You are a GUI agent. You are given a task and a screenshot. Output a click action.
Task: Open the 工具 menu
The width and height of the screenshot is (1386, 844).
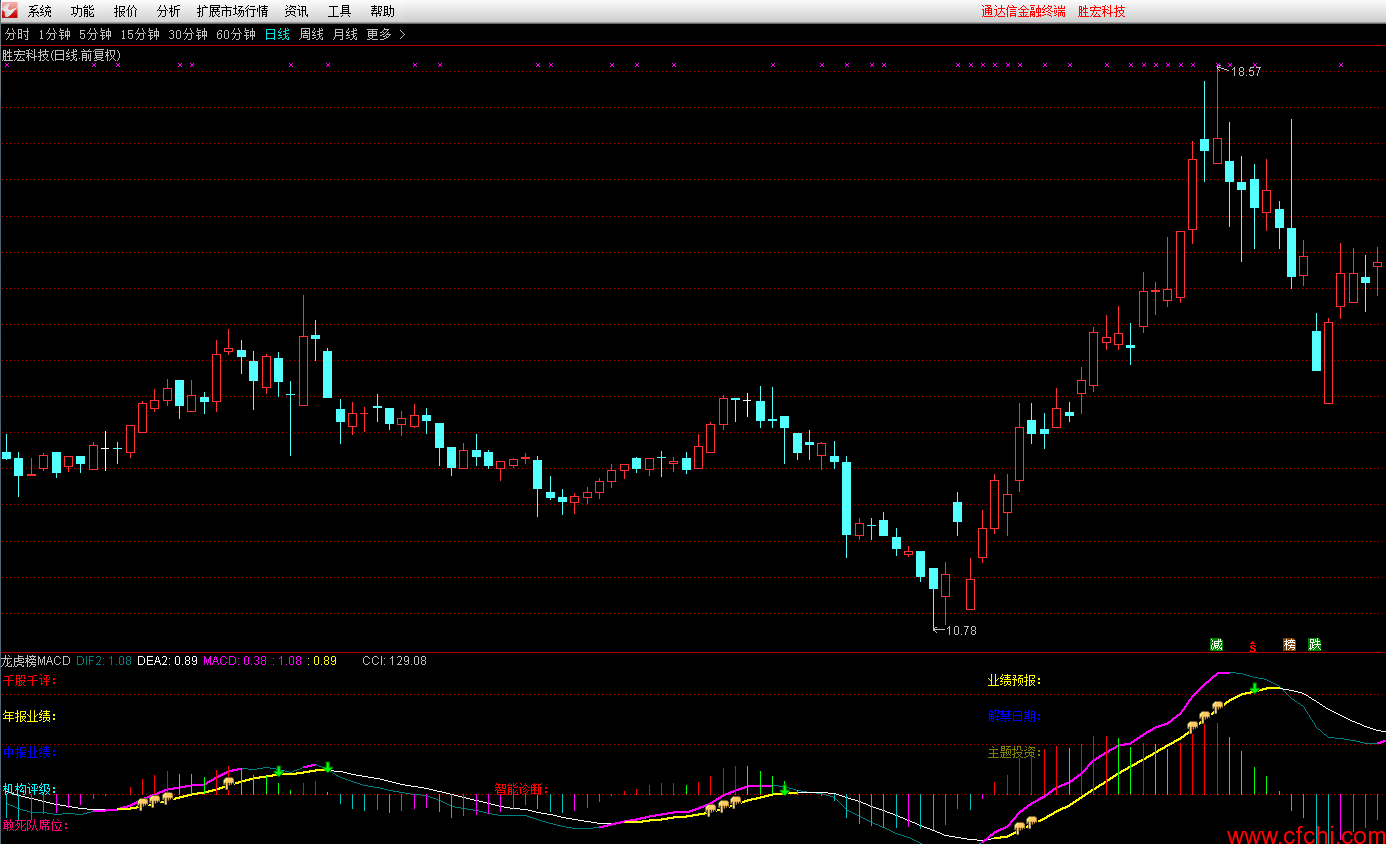click(x=340, y=12)
